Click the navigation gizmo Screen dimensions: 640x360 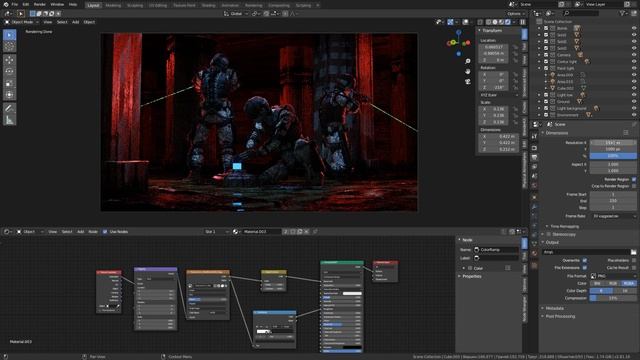point(458,42)
